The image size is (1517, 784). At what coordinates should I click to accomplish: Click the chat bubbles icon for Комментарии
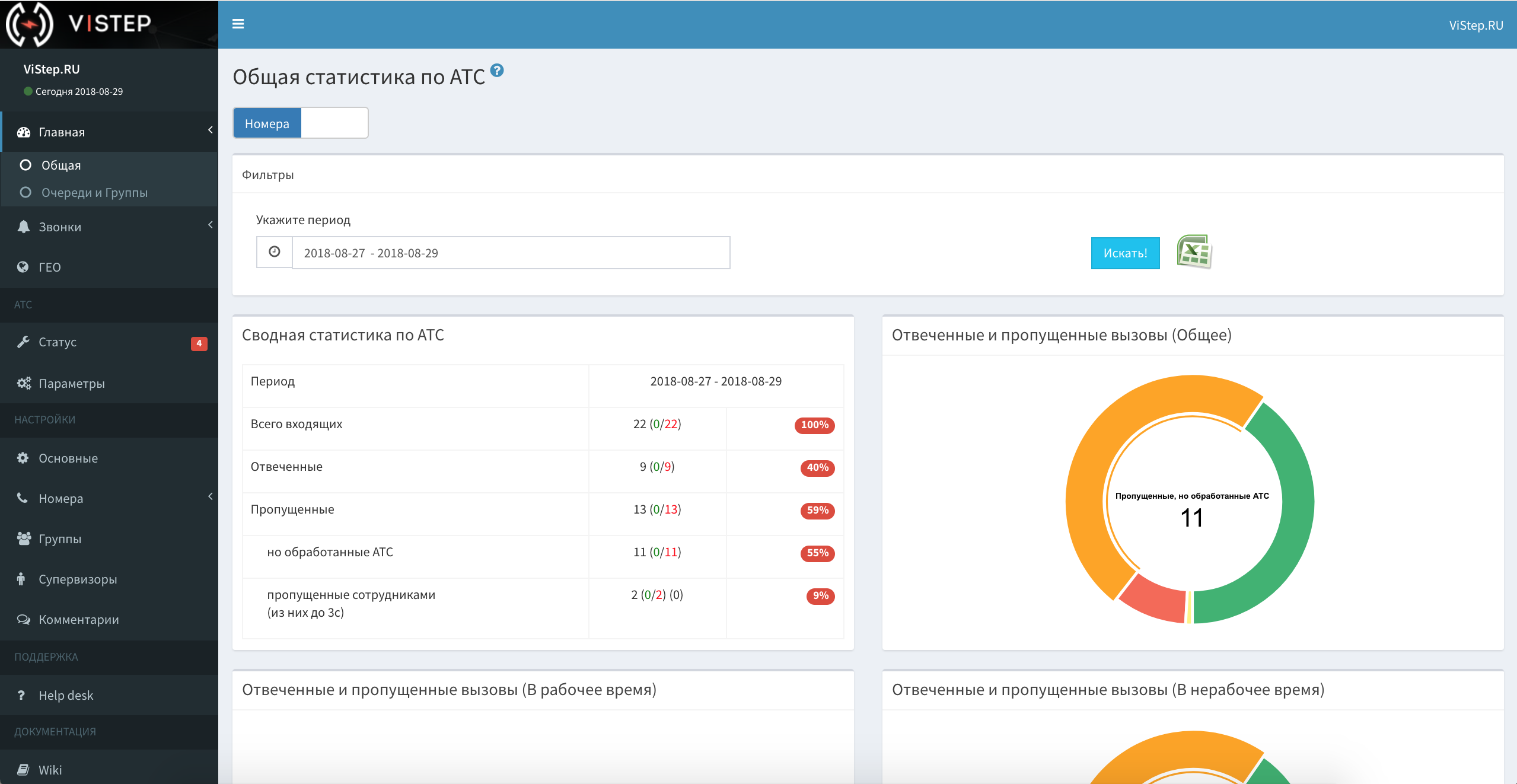pyautogui.click(x=24, y=619)
